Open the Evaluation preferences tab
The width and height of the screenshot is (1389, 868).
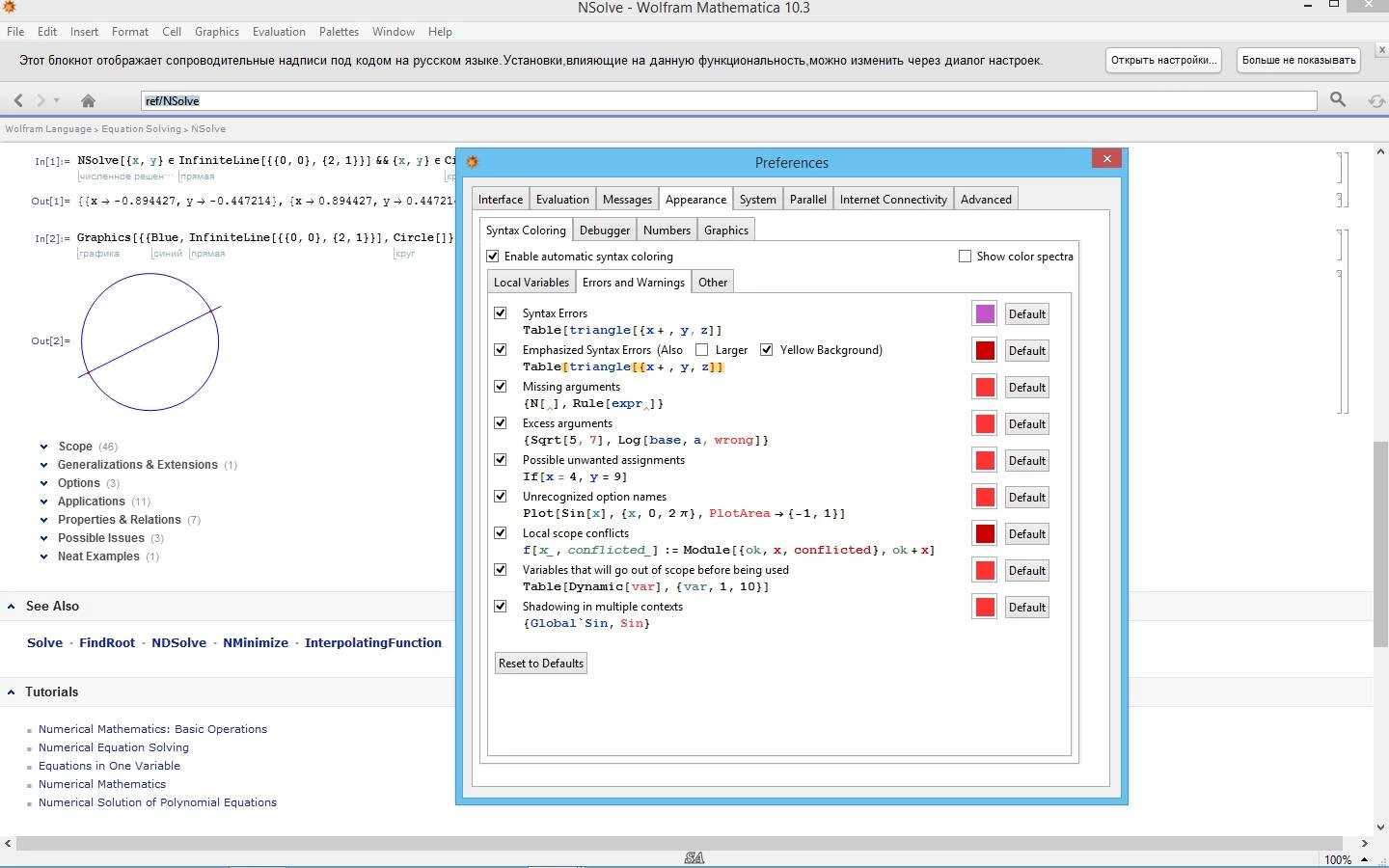click(562, 200)
